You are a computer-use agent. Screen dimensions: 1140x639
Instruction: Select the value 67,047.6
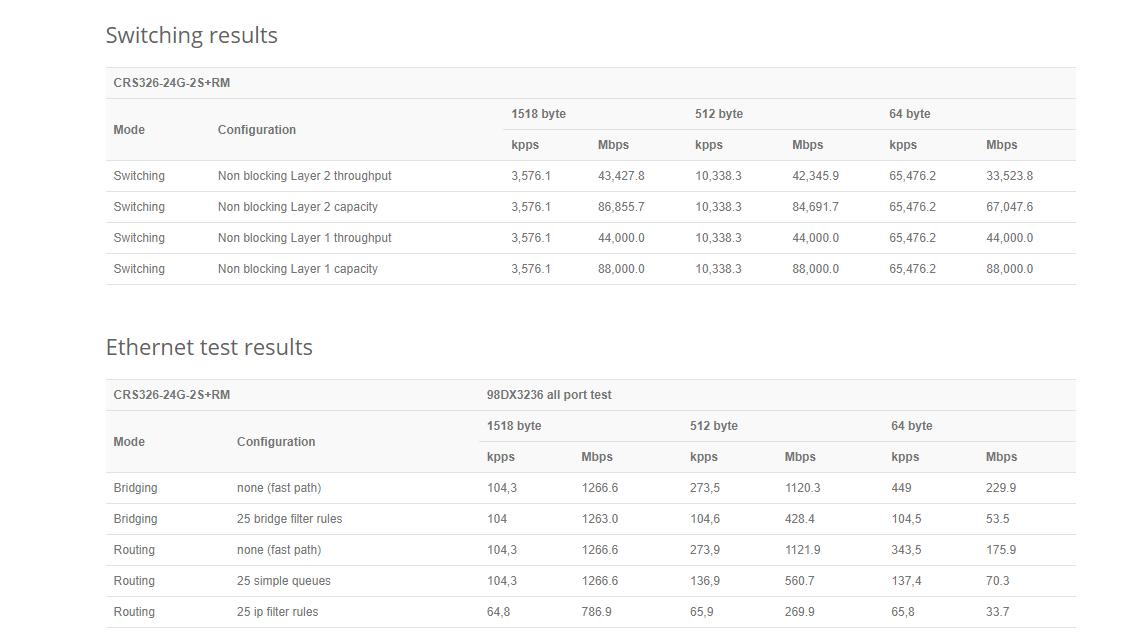[x=1009, y=207]
